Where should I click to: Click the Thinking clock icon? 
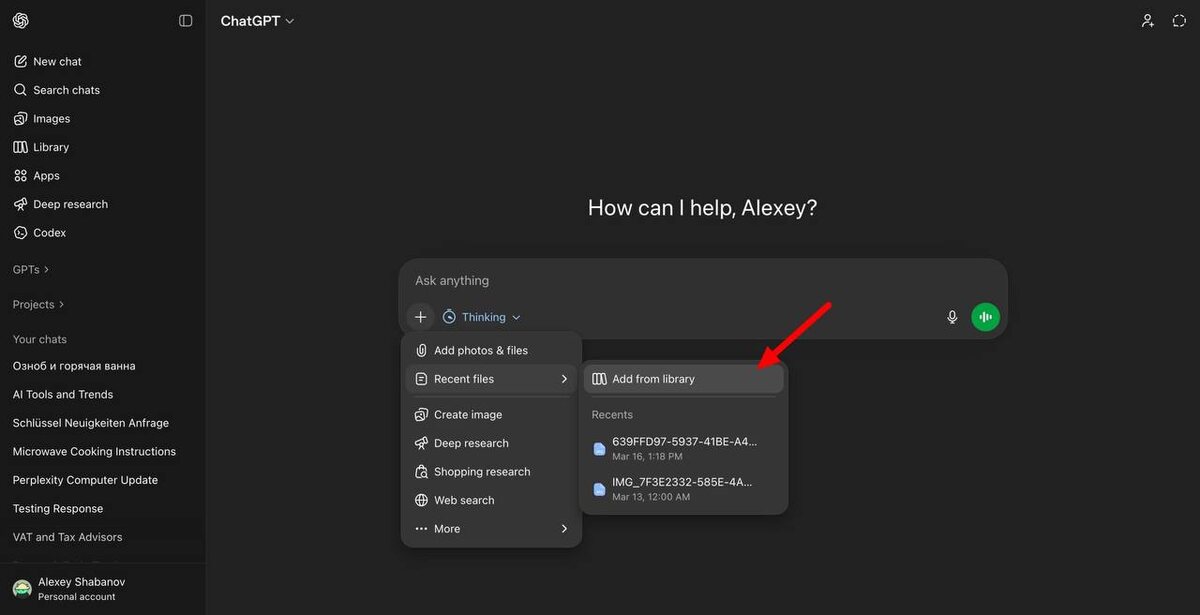point(450,317)
